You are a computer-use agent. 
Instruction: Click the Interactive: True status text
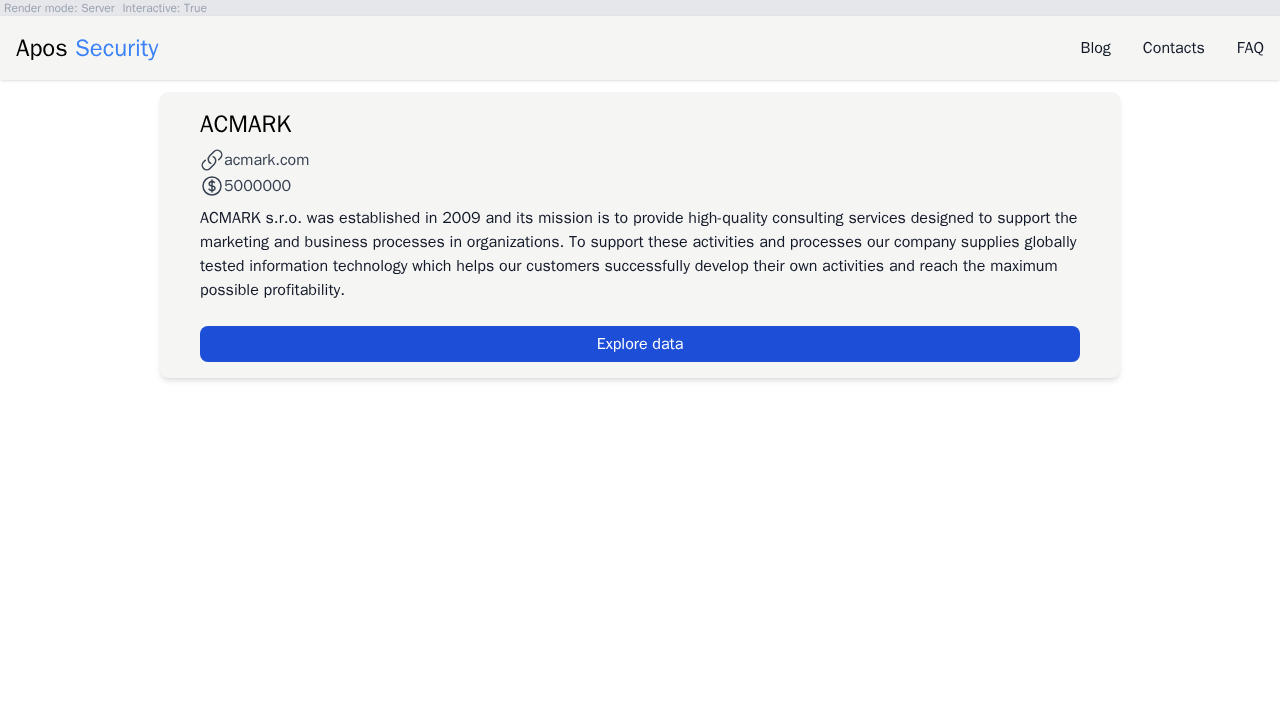pos(164,8)
